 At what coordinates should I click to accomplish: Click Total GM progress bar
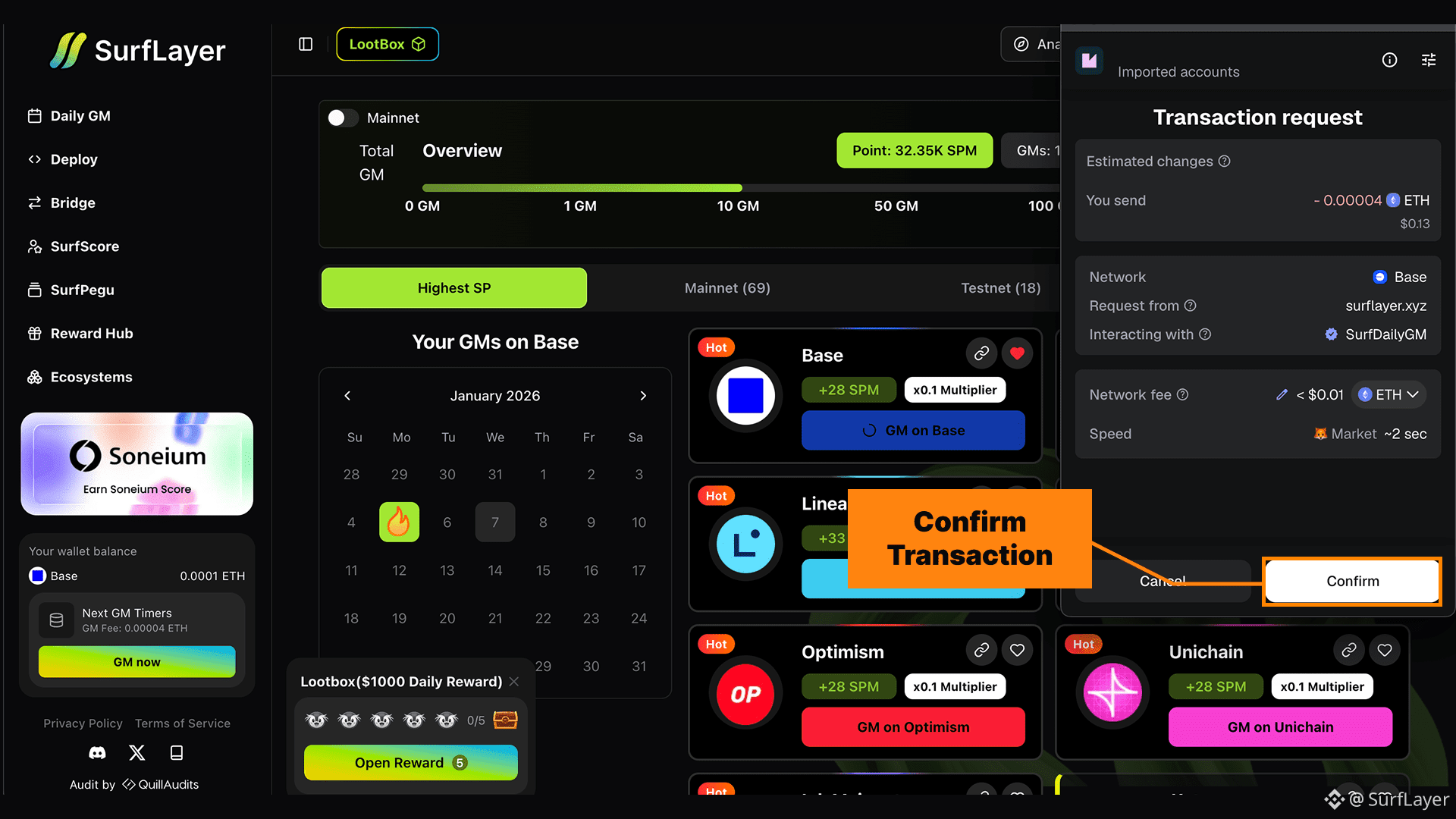tap(582, 188)
